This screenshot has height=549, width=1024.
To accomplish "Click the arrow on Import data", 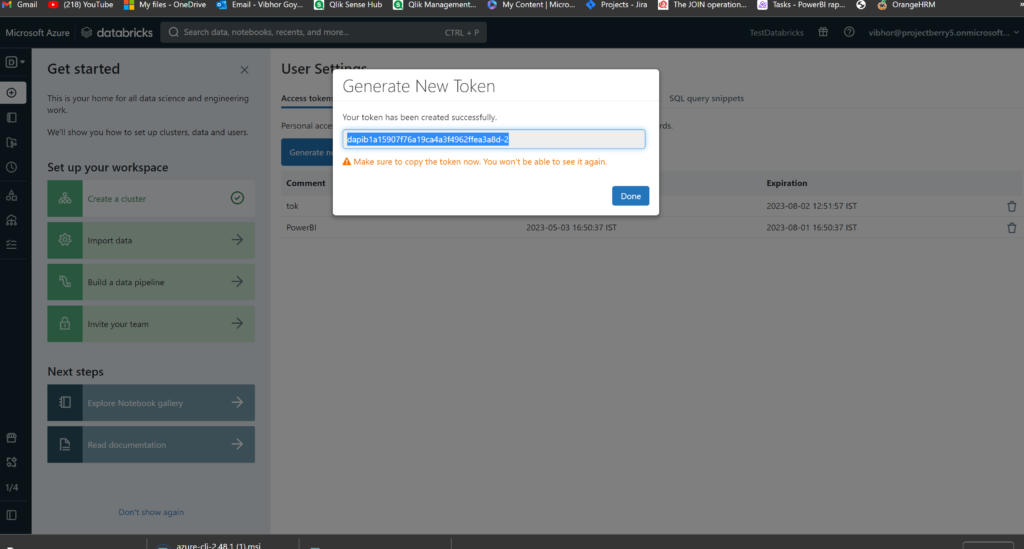I will (x=237, y=240).
